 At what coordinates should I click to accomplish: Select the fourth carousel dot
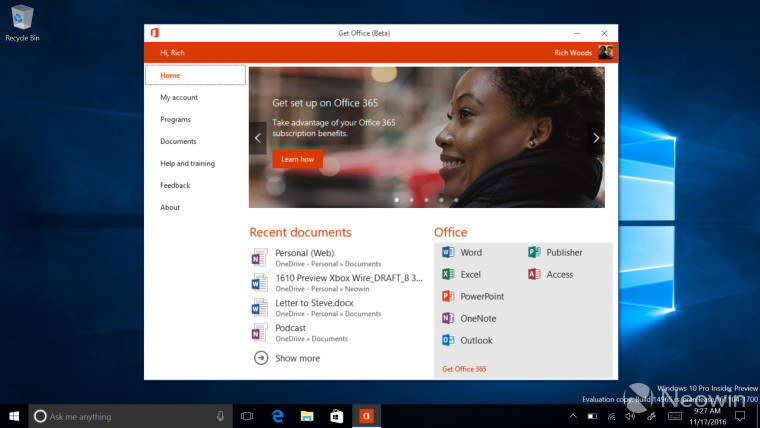click(441, 200)
